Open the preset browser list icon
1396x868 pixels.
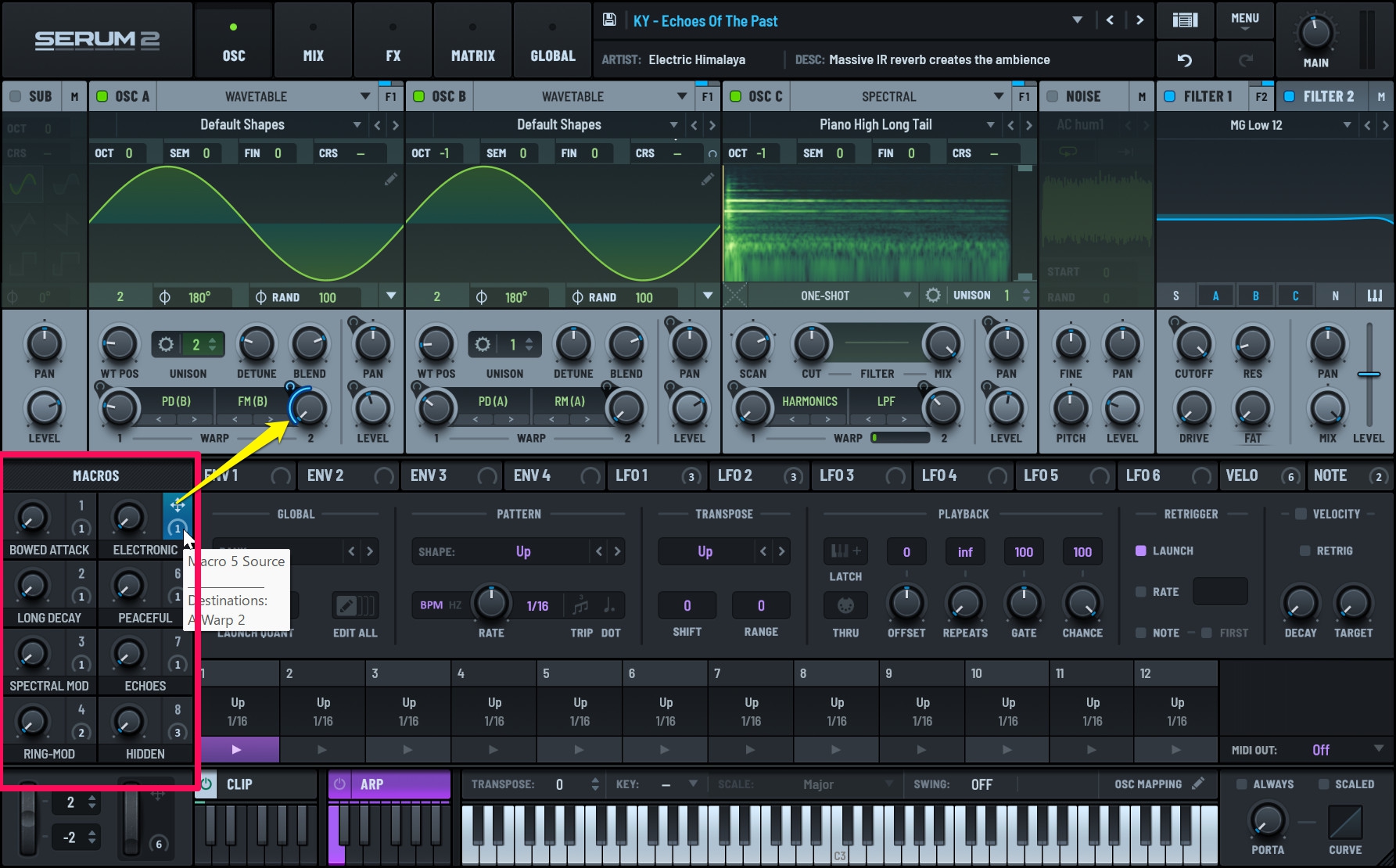pos(1185,20)
